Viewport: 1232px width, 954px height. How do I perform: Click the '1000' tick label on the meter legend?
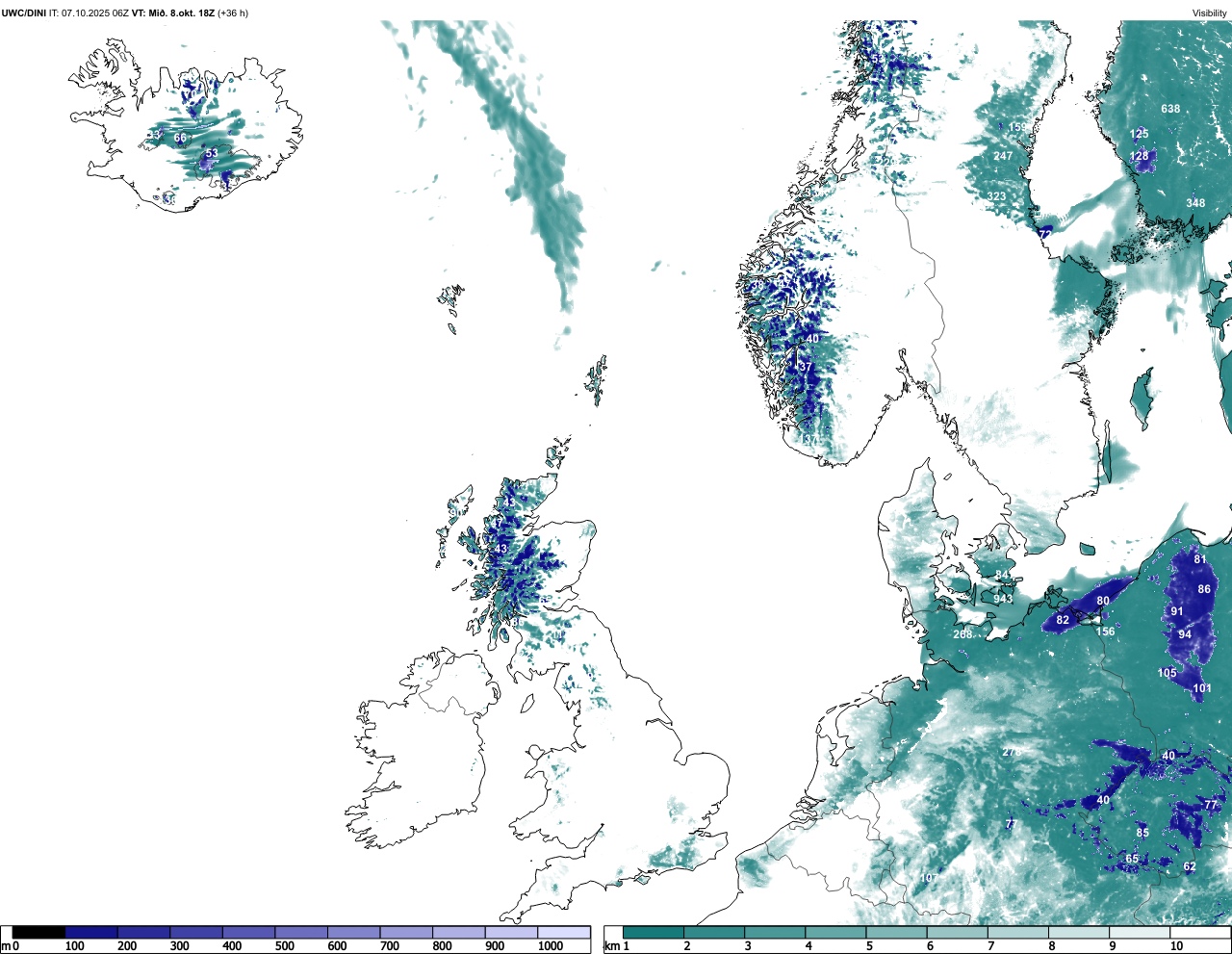pos(551,946)
